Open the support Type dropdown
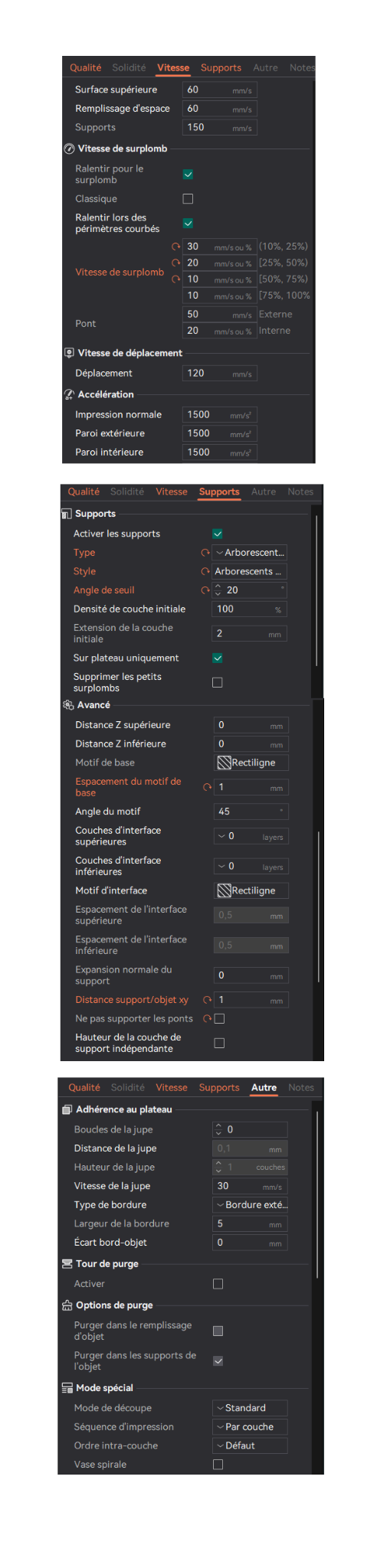The width and height of the screenshot is (377, 1568). (250, 553)
